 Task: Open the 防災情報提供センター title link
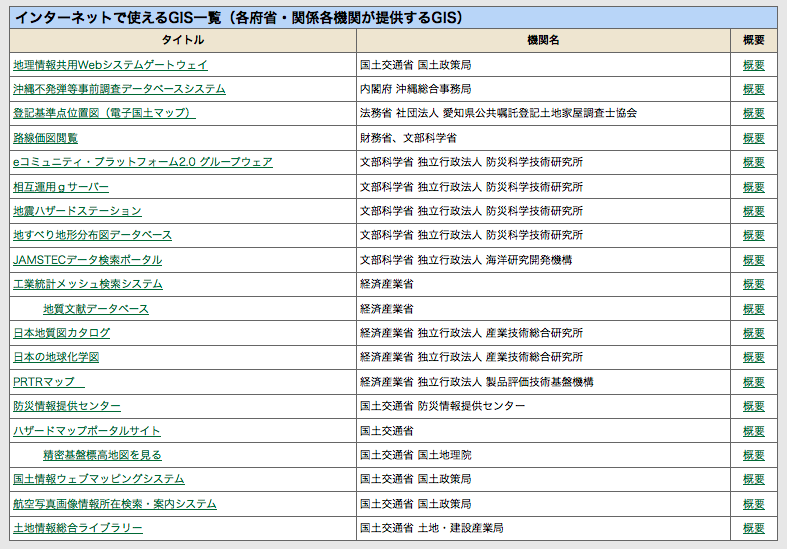[67, 406]
